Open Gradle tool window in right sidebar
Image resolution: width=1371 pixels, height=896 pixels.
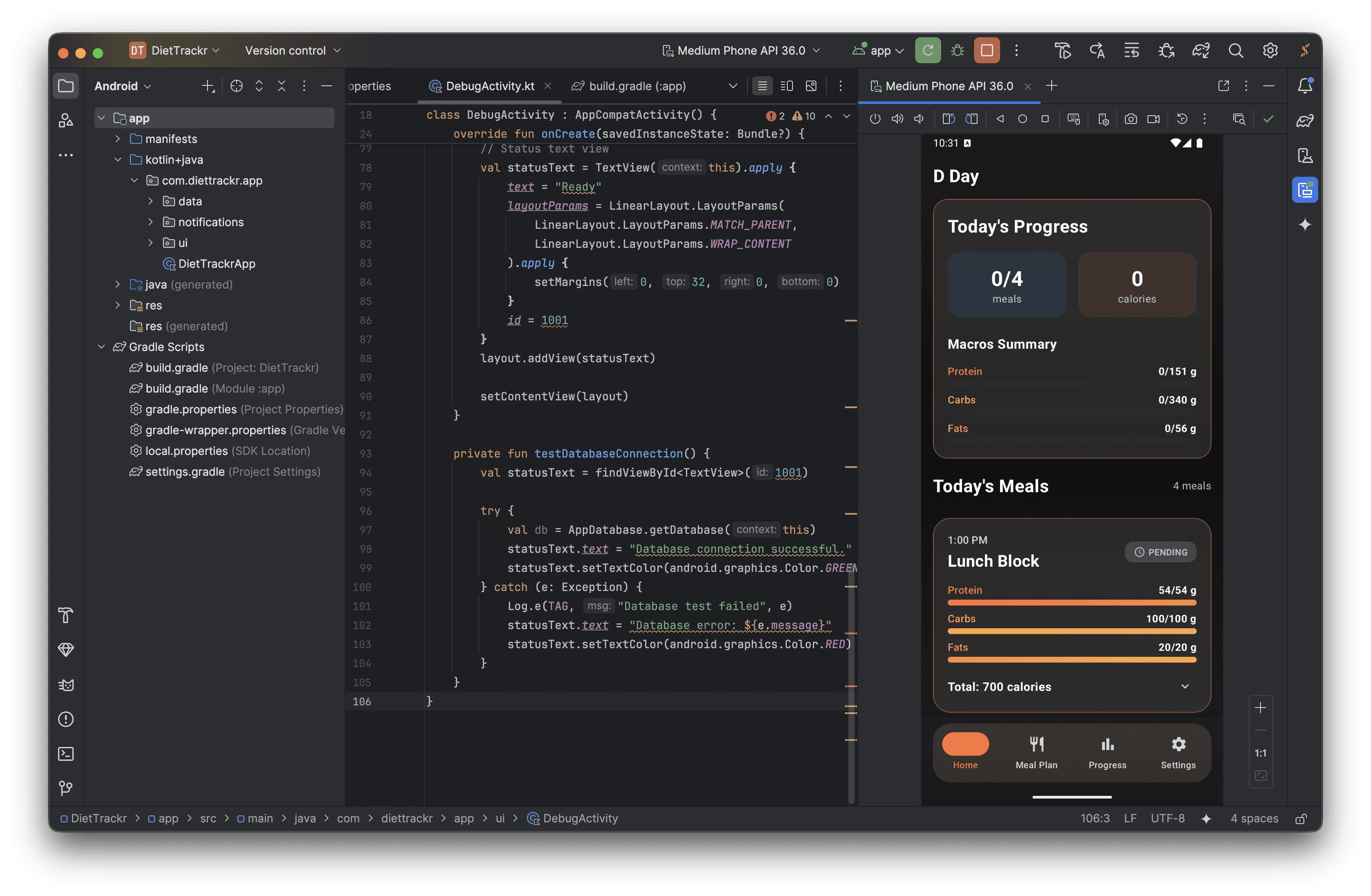(1305, 120)
